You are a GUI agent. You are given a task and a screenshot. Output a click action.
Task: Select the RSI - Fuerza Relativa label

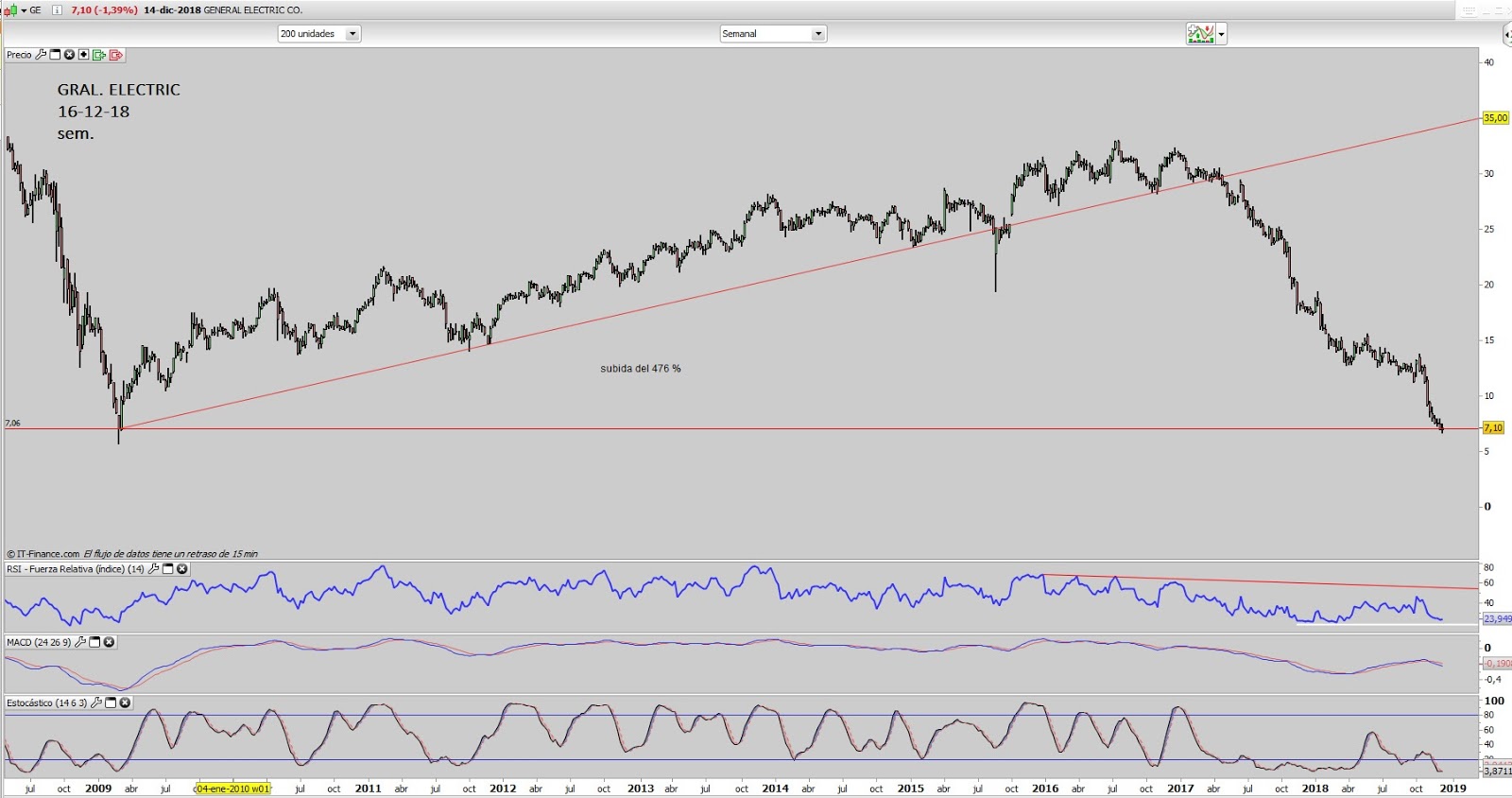[x=76, y=569]
